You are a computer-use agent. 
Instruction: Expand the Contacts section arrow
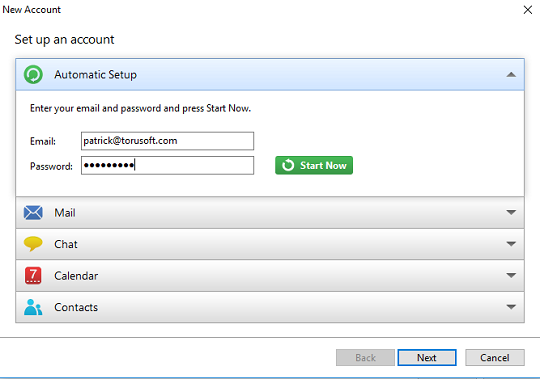coord(511,307)
